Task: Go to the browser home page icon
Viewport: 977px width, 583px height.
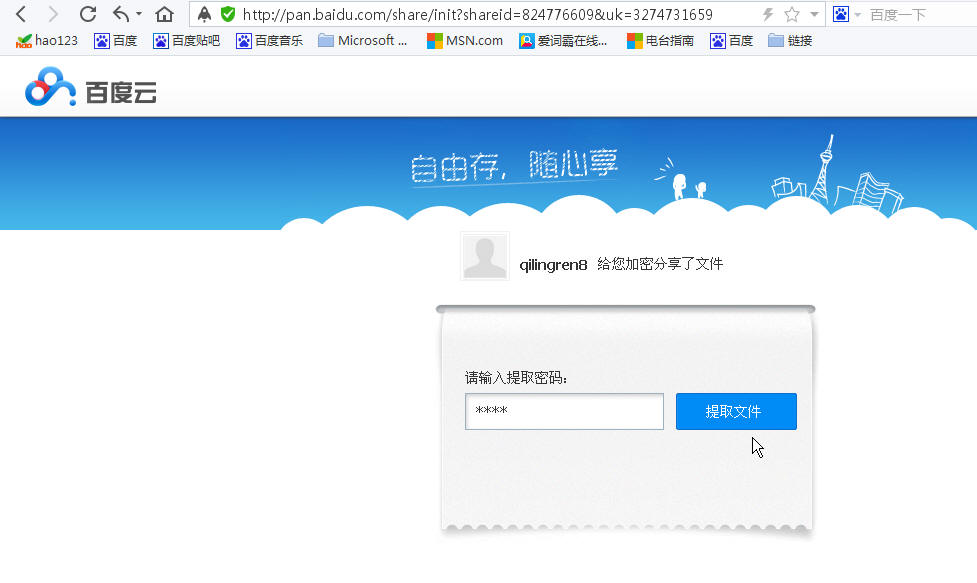Action: [x=164, y=14]
